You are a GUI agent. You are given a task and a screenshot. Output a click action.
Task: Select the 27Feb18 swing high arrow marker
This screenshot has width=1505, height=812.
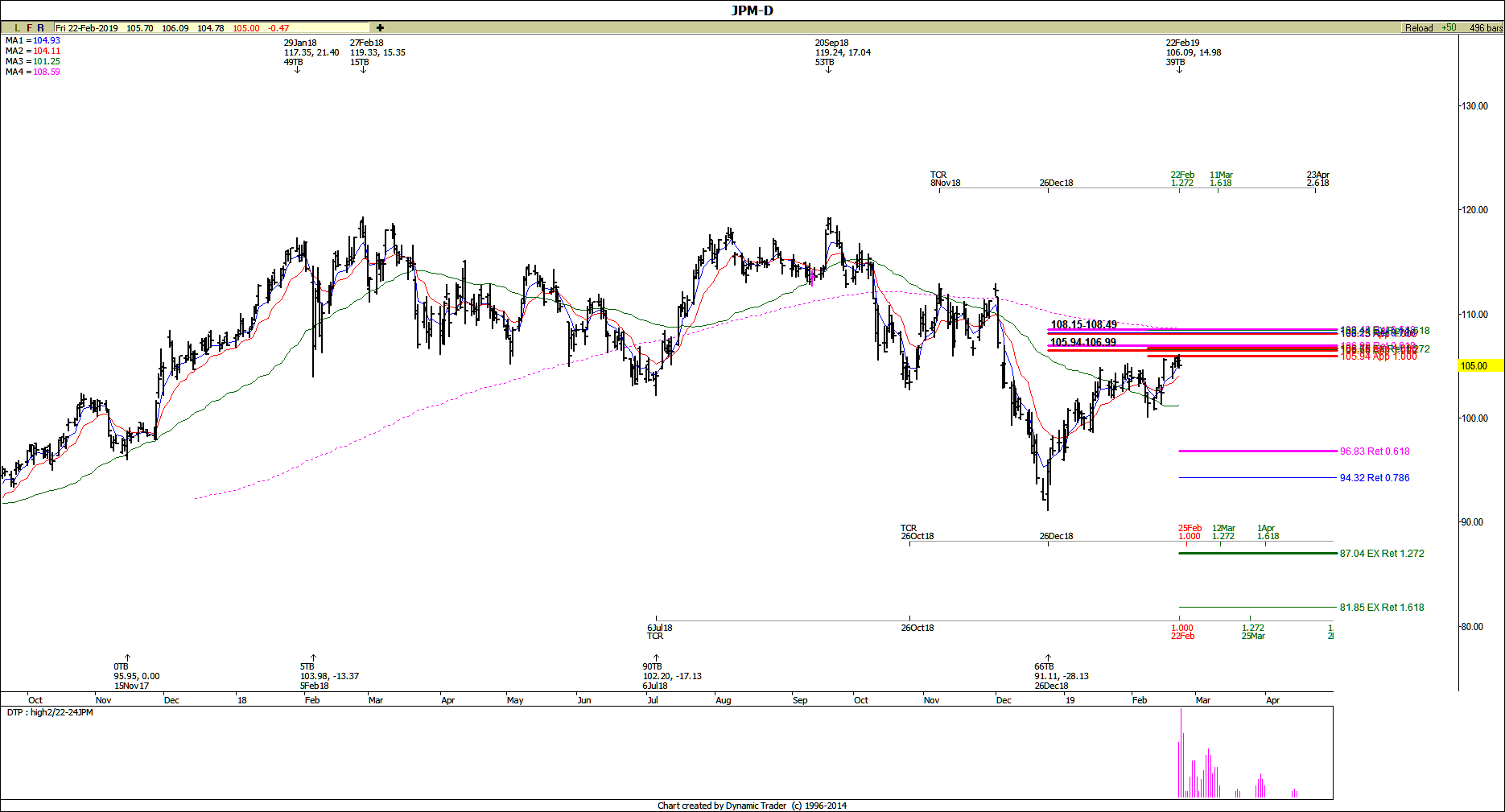click(363, 70)
